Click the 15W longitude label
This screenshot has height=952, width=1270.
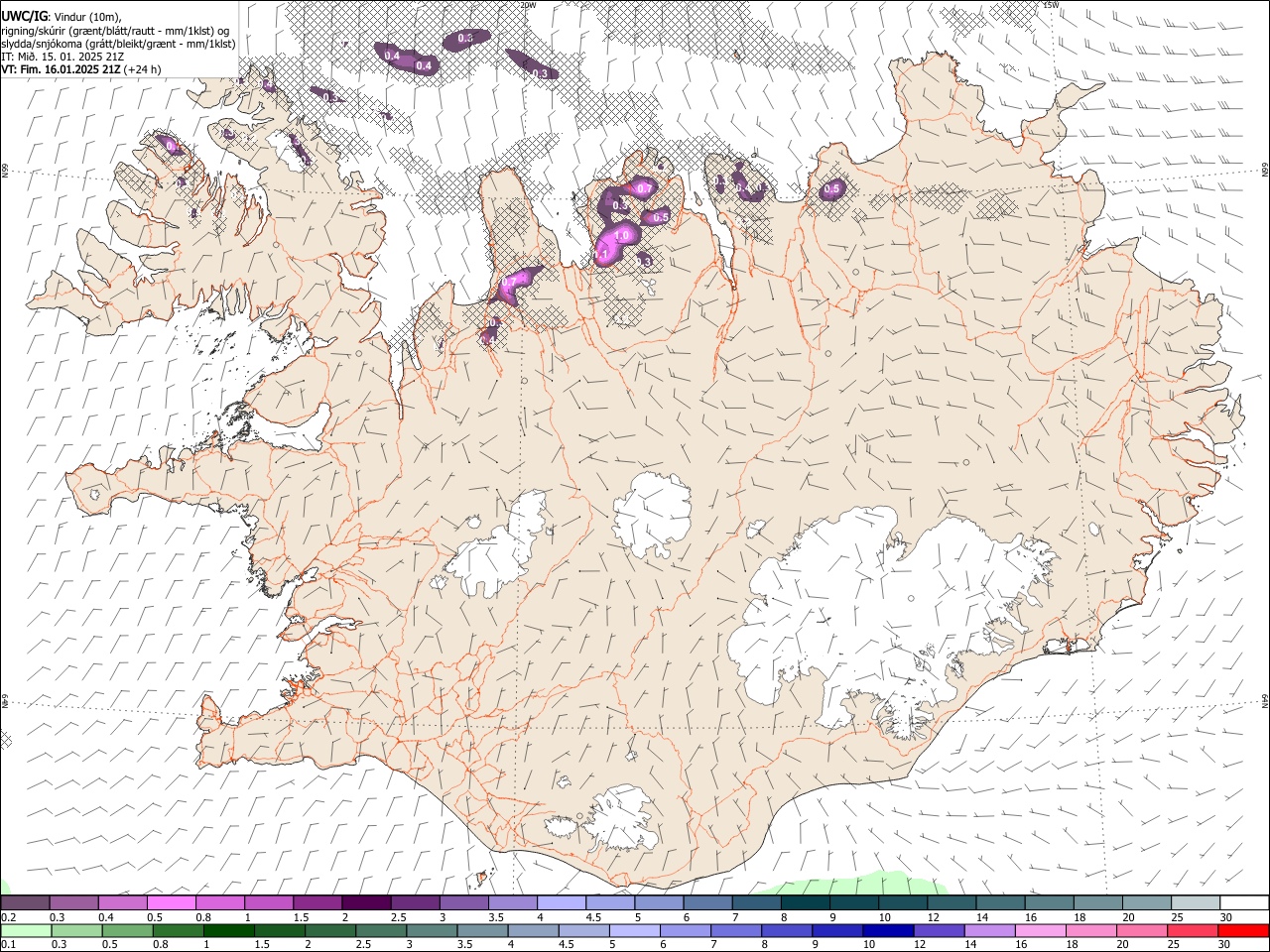tap(1051, 5)
